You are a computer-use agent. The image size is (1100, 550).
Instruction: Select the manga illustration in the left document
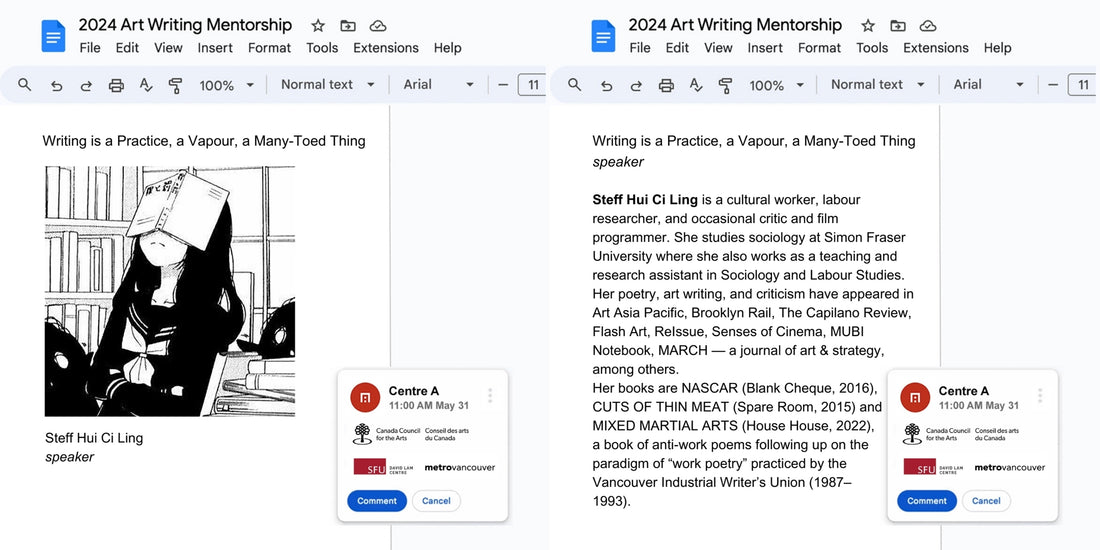[170, 291]
